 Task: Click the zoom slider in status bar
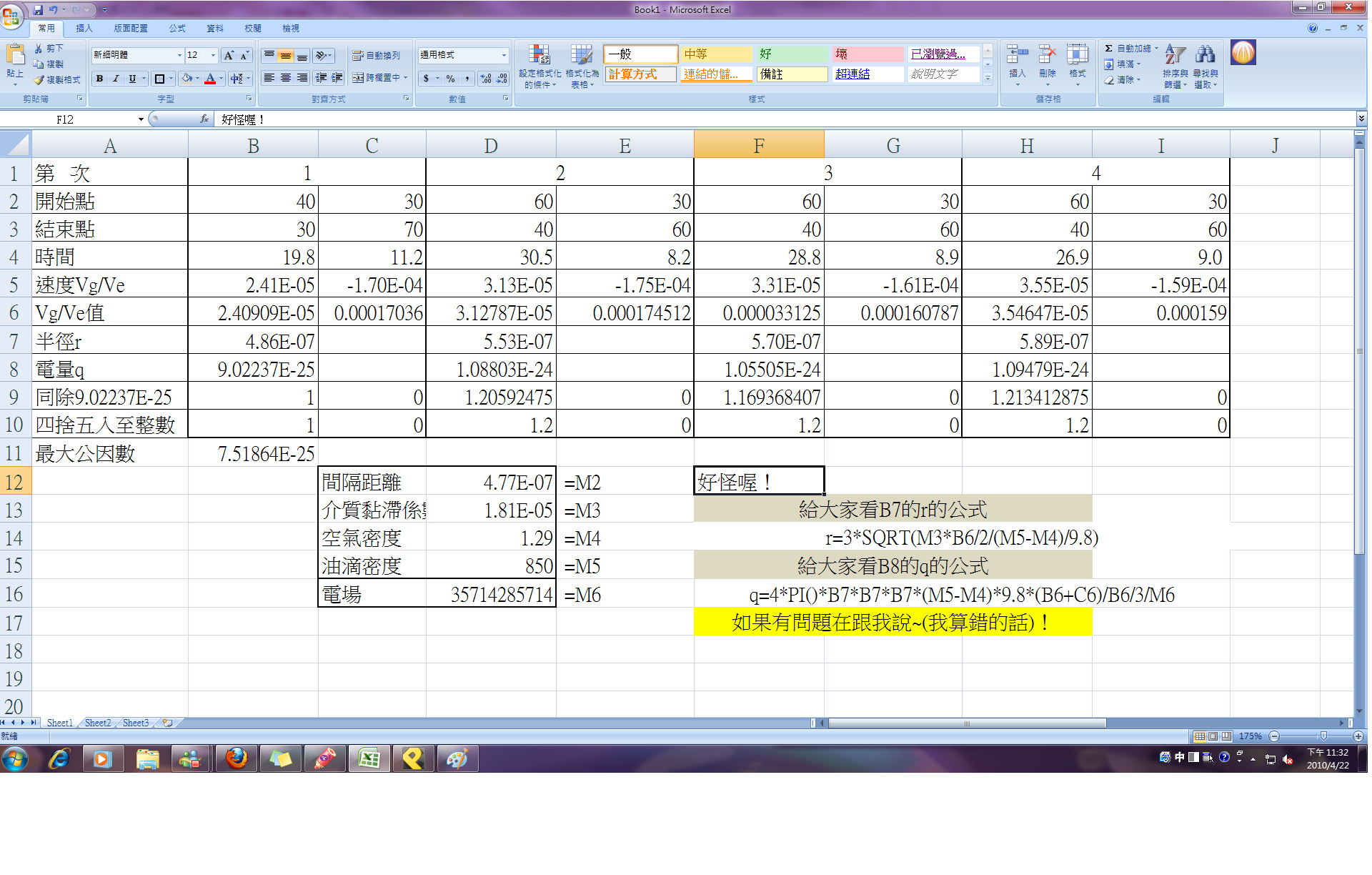coord(1323,736)
